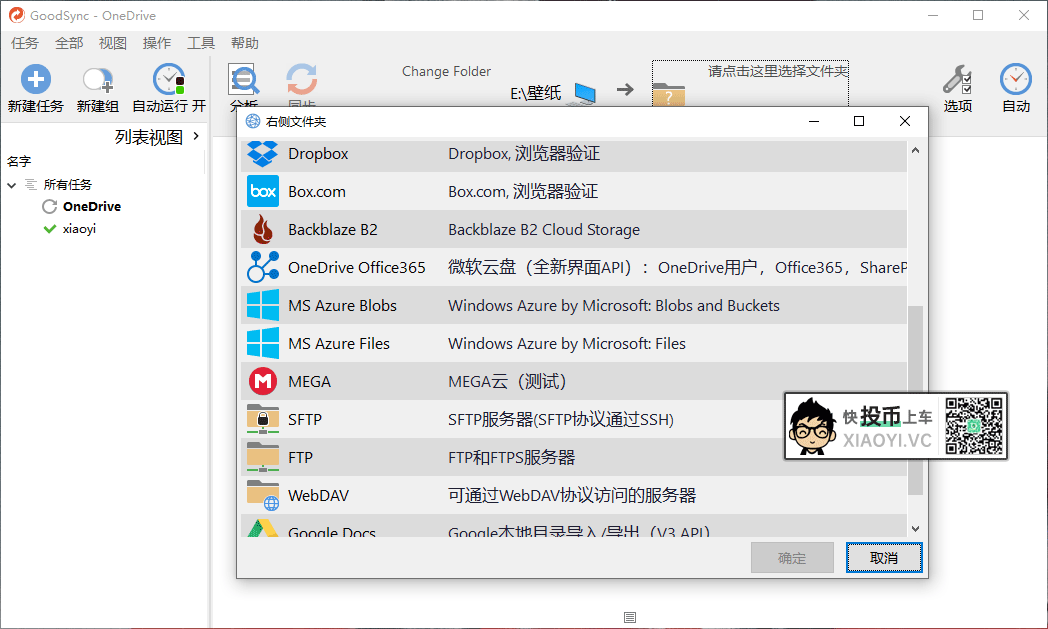Image resolution: width=1048 pixels, height=629 pixels.
Task: Click the 自动 icon on the toolbar
Action: pyautogui.click(x=1015, y=78)
